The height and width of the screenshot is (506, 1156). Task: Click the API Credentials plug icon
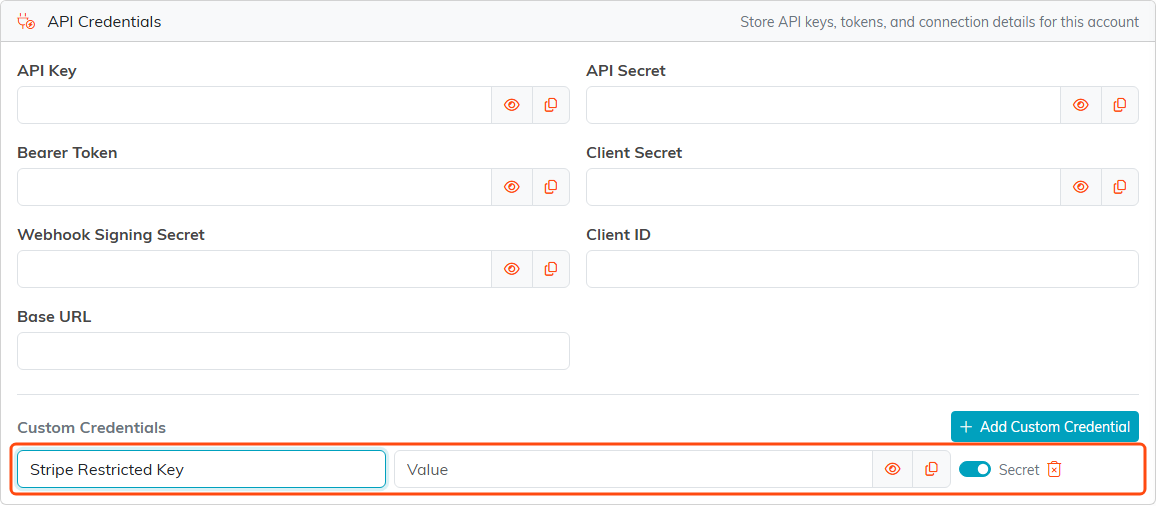point(27,22)
